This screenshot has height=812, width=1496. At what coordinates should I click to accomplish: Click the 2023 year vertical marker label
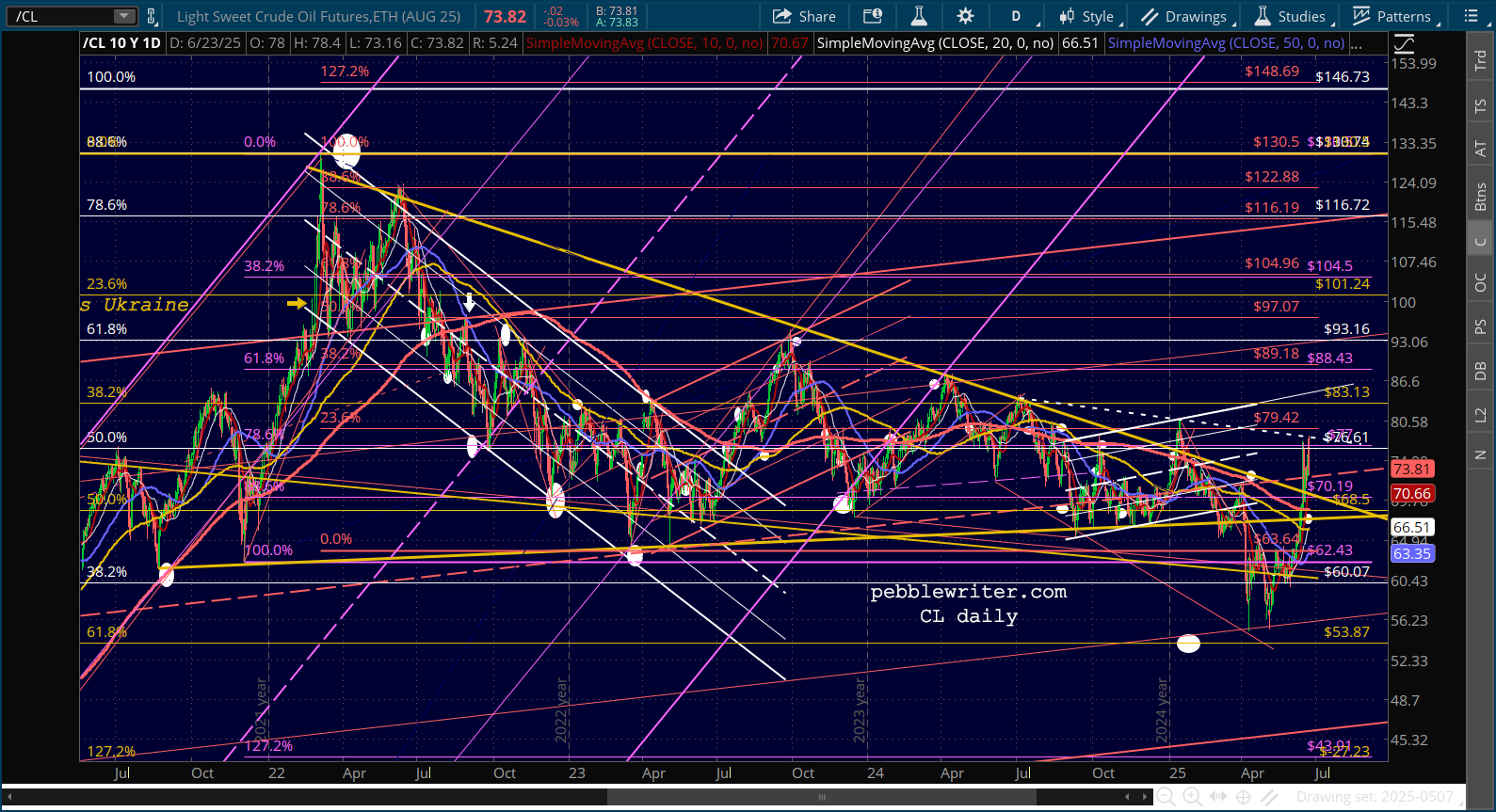click(x=860, y=709)
